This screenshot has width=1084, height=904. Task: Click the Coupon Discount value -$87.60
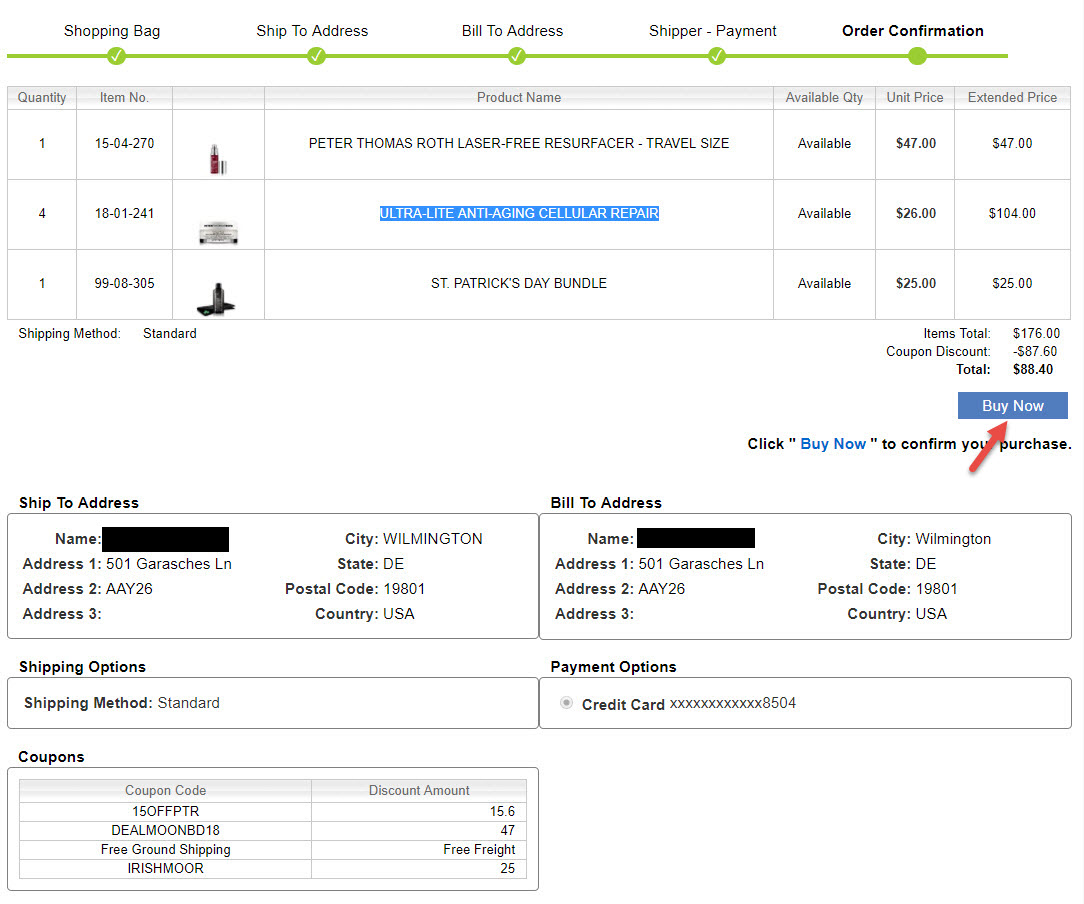pyautogui.click(x=1035, y=351)
